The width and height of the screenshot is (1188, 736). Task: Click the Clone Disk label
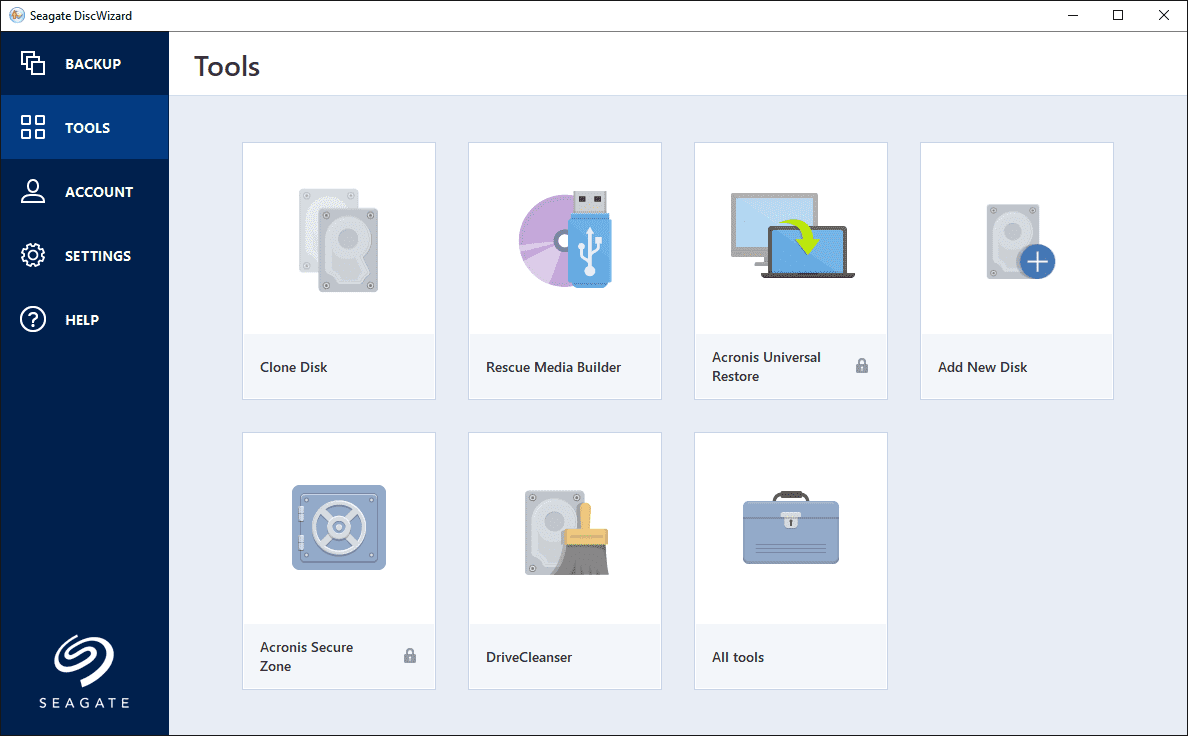pos(294,367)
